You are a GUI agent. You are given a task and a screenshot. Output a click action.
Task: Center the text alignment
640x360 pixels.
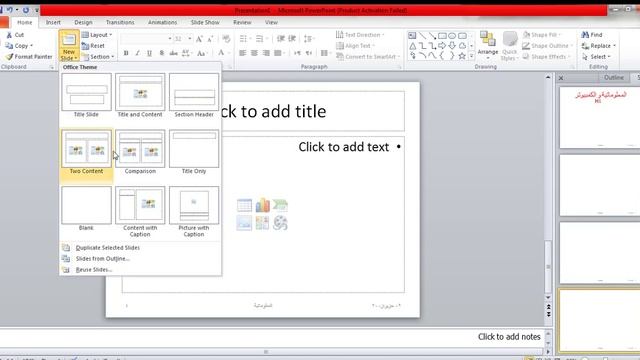click(x=254, y=53)
